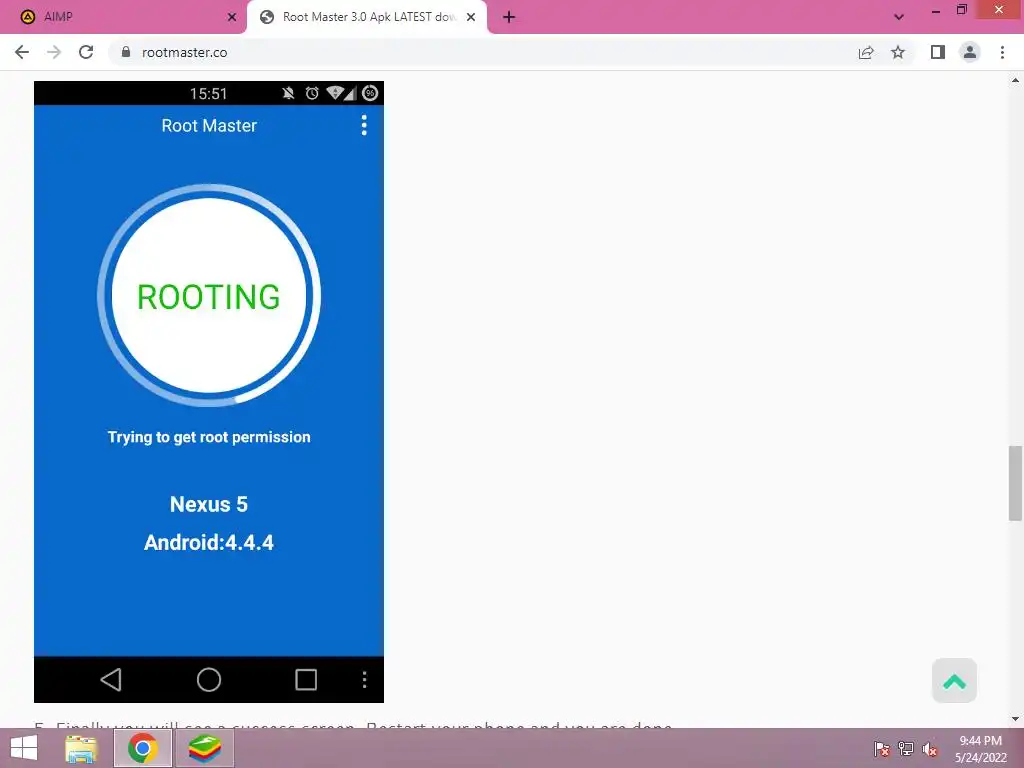Click the Root Master phone screenshot
Image resolution: width=1024 pixels, height=768 pixels.
click(209, 392)
